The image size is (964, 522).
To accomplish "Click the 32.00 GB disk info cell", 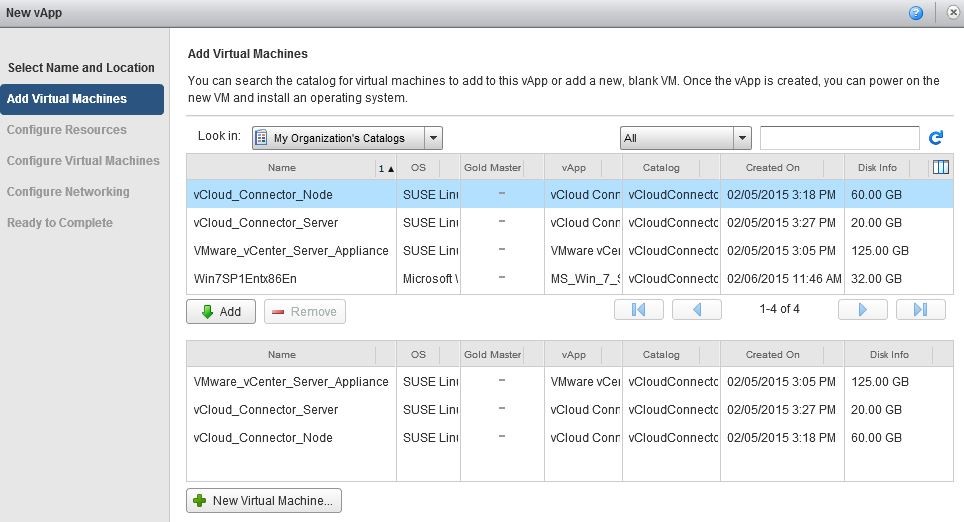I will [x=876, y=279].
